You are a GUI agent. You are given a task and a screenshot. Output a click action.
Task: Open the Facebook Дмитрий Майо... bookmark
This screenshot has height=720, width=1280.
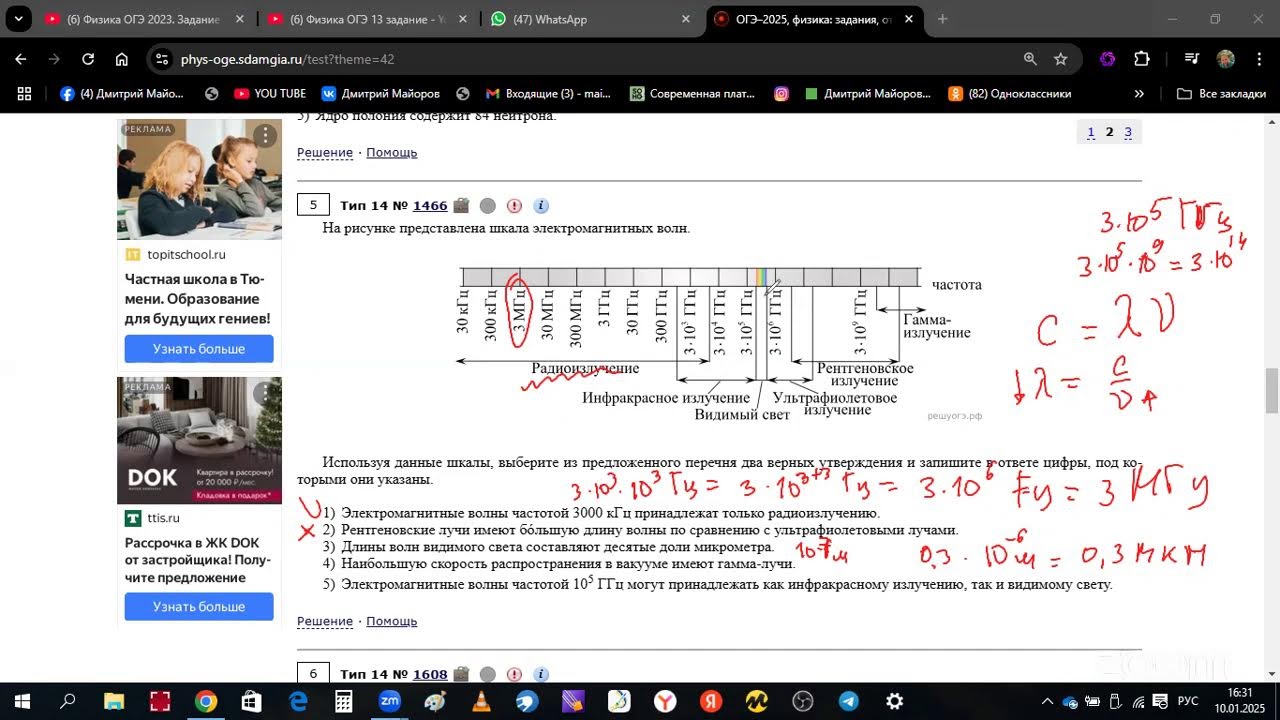(x=122, y=93)
